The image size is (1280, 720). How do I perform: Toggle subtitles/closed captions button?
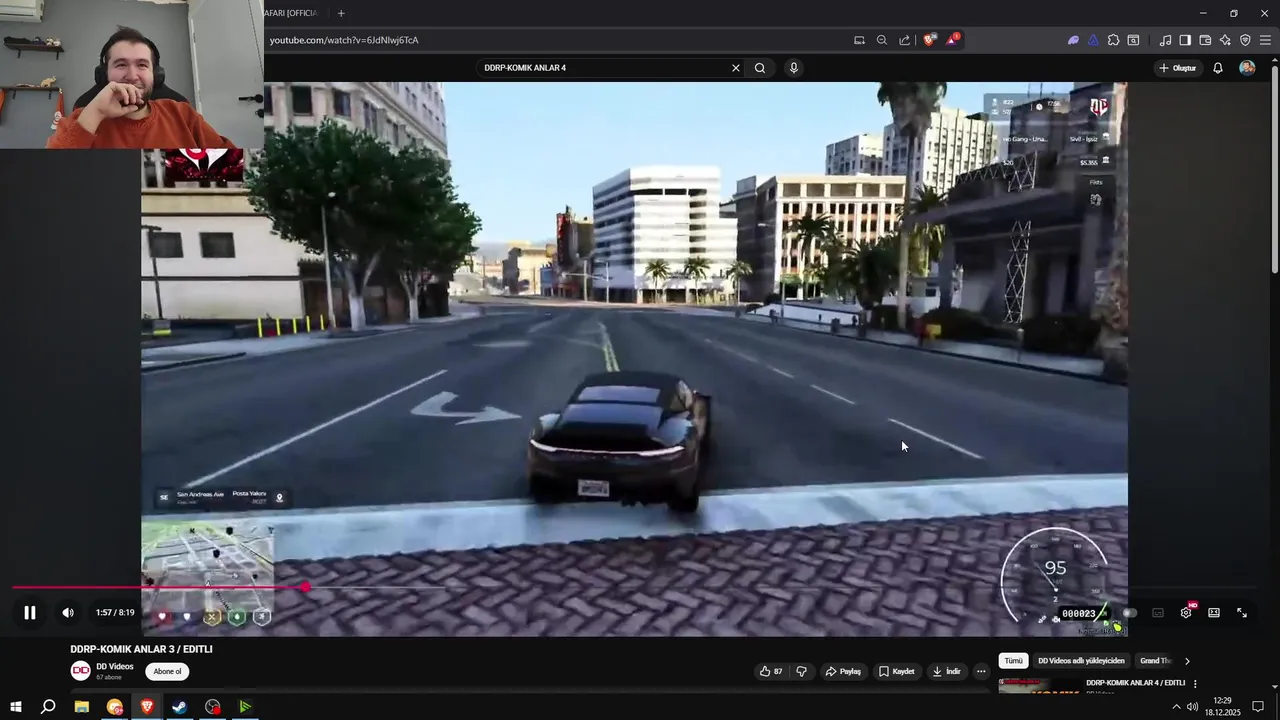point(1158,613)
